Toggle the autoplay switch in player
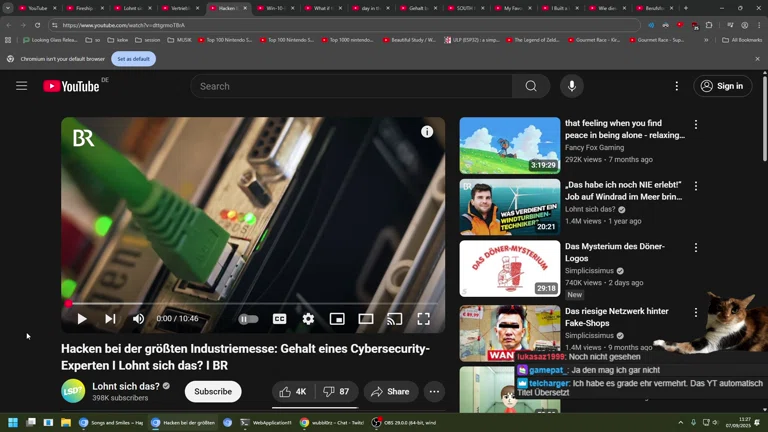This screenshot has width=768, height=432. pyautogui.click(x=249, y=319)
